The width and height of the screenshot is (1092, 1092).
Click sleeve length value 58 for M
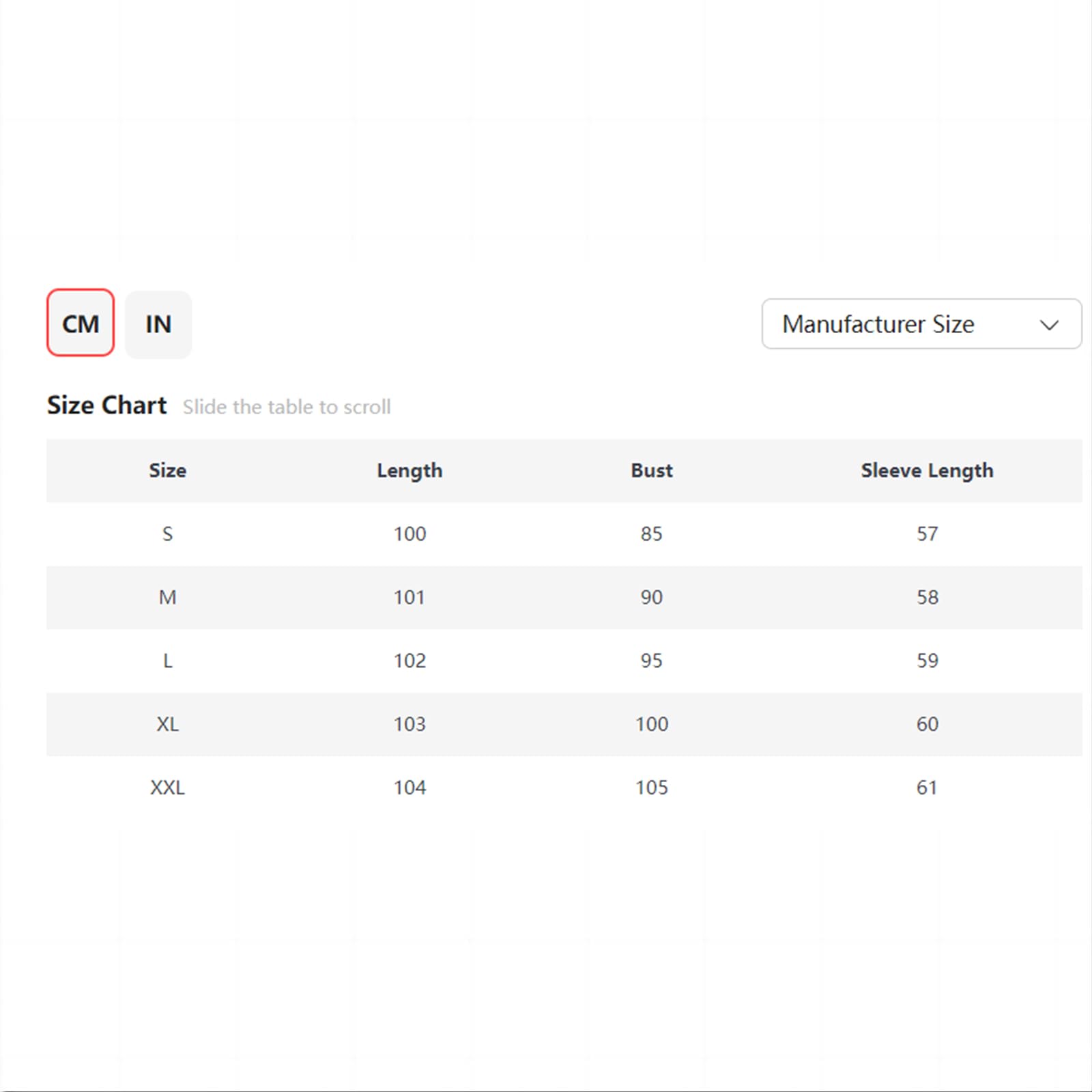[x=927, y=597]
